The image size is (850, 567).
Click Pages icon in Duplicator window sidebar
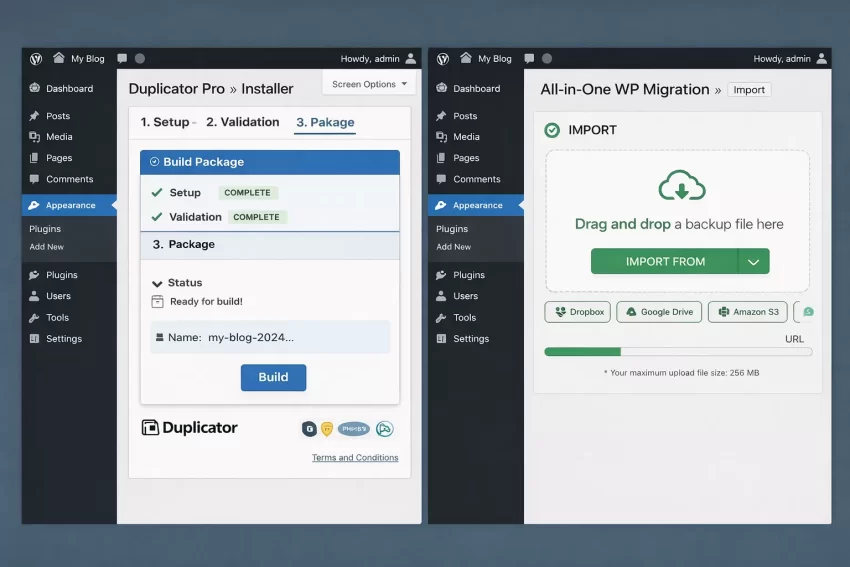[34, 158]
